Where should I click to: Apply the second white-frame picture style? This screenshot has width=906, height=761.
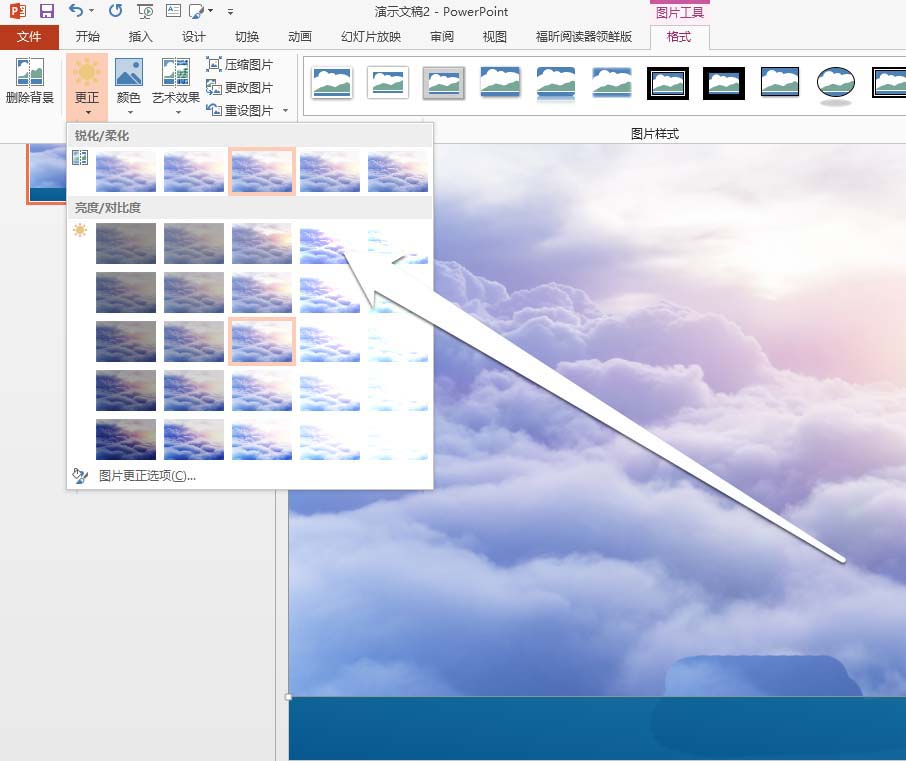pyautogui.click(x=388, y=83)
